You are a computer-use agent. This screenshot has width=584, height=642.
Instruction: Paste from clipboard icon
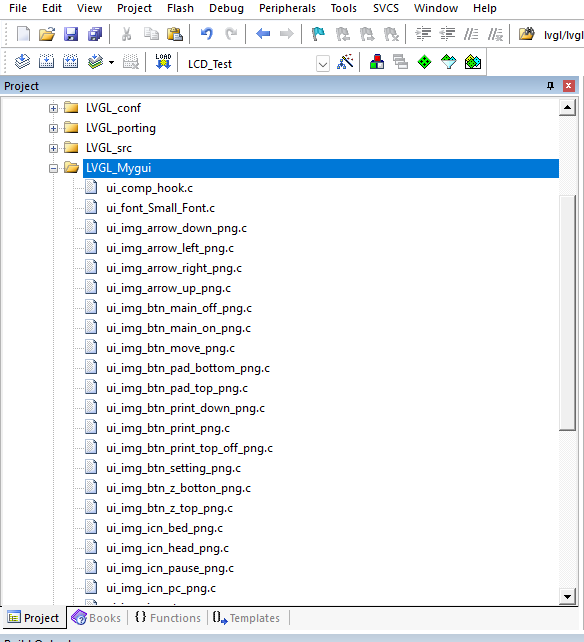175,34
